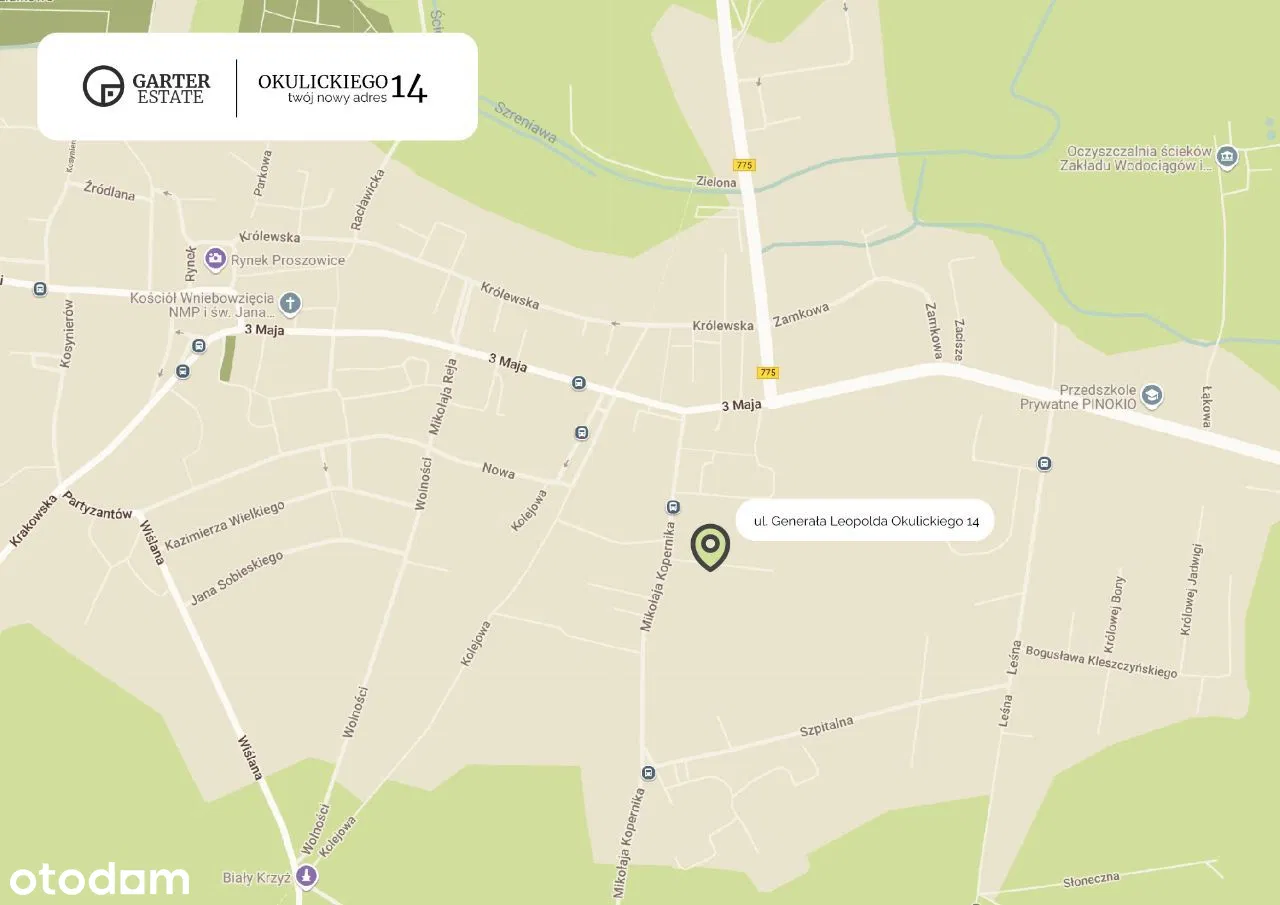Click the Okulickiego 14 title text
The height and width of the screenshot is (905, 1280).
343,88
